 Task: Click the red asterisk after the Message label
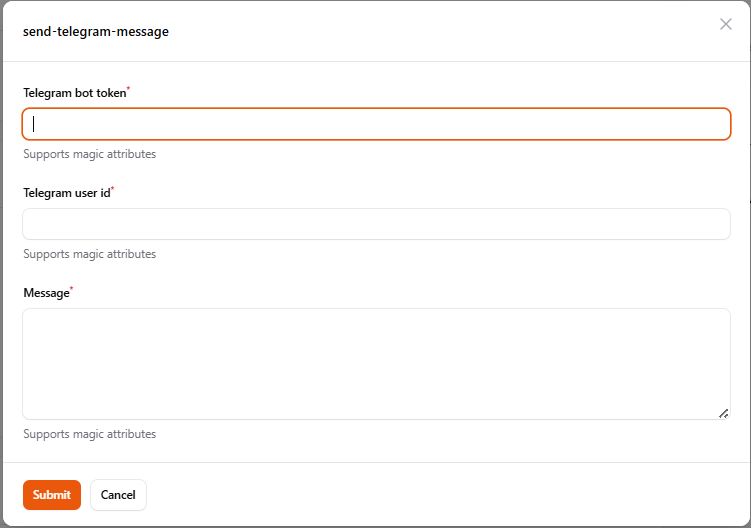[72, 290]
